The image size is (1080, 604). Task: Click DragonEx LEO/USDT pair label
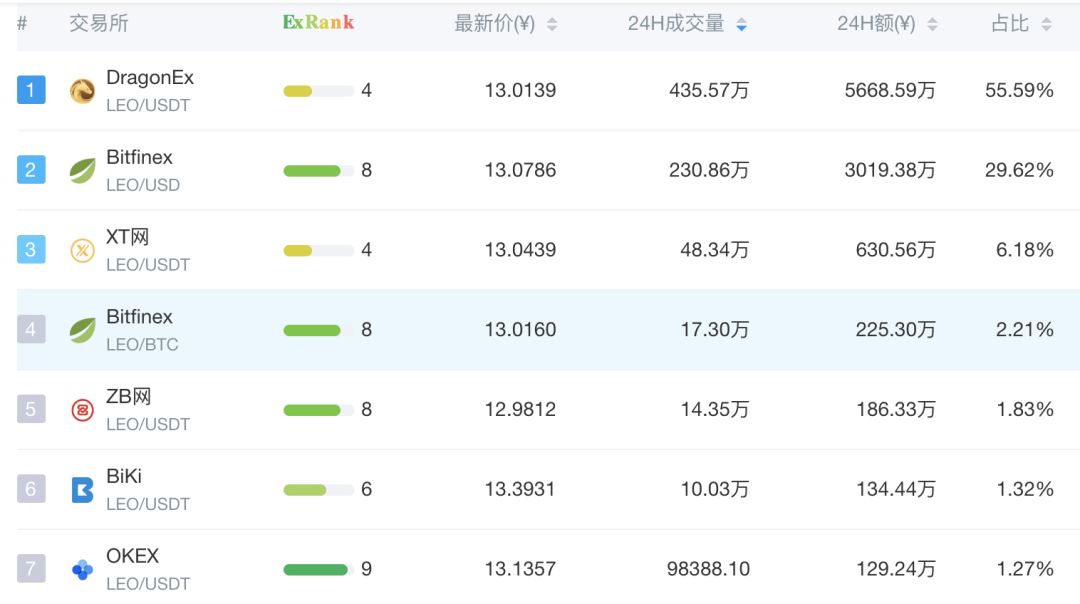pos(148,105)
